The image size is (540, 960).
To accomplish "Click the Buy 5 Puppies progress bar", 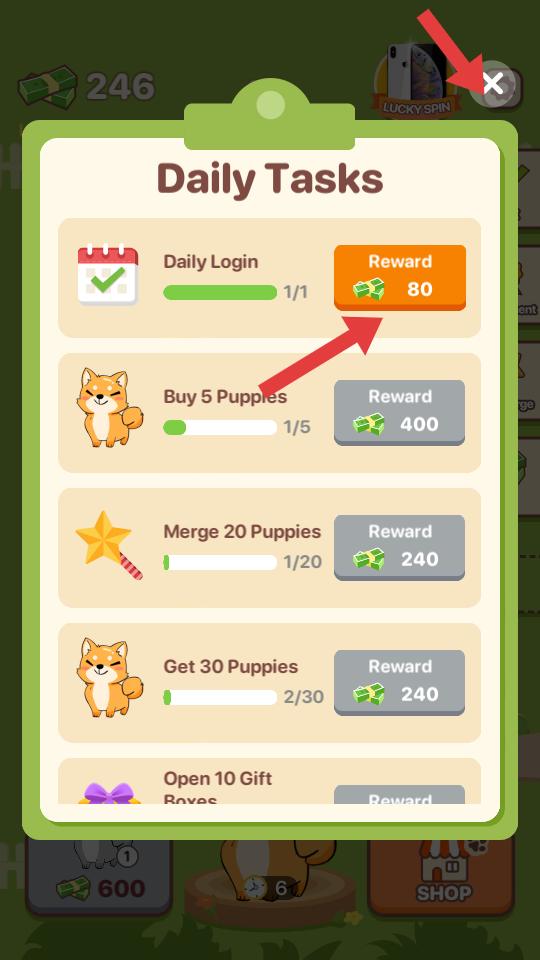I will point(220,427).
